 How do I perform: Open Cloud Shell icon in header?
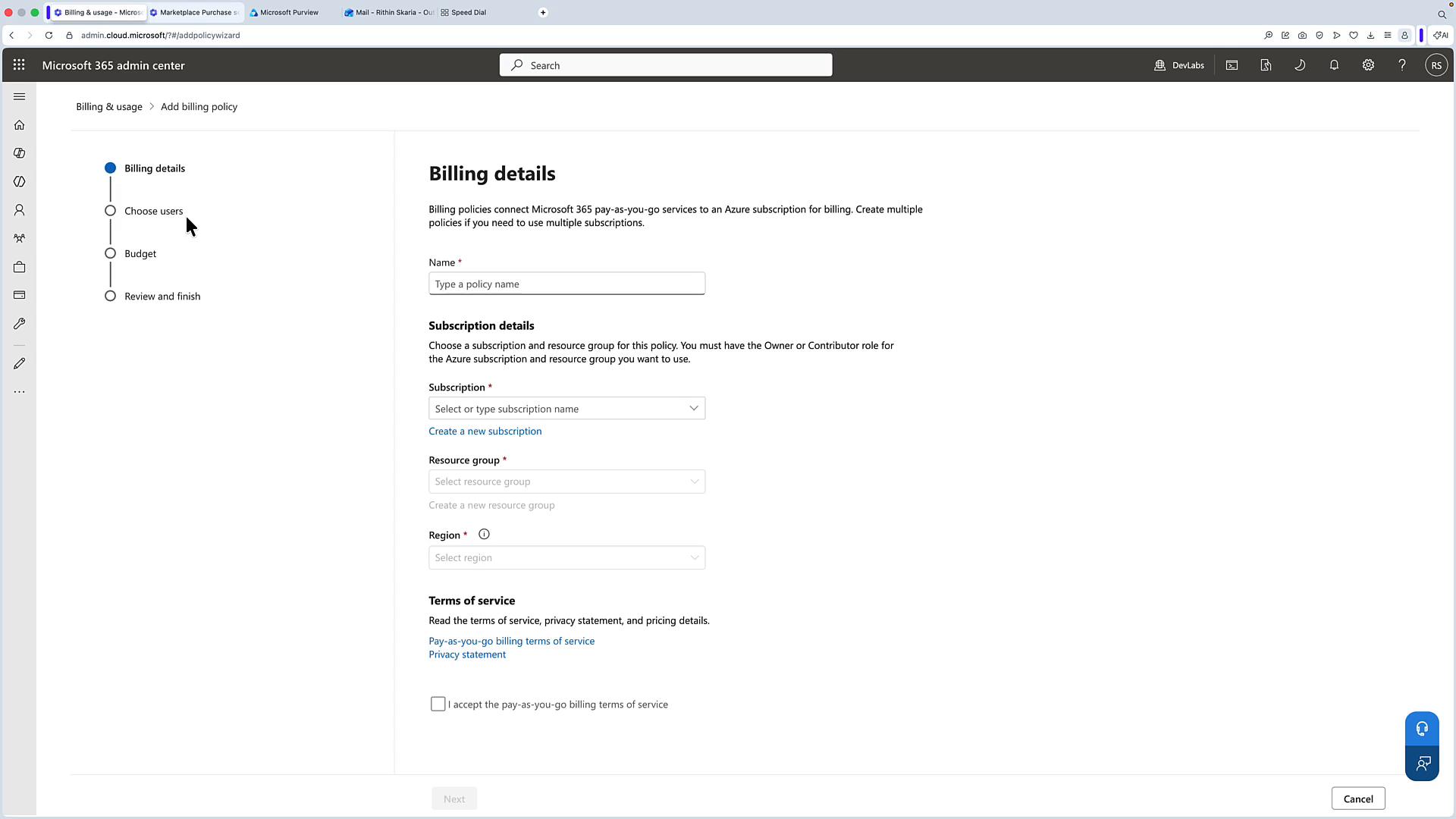(1232, 65)
